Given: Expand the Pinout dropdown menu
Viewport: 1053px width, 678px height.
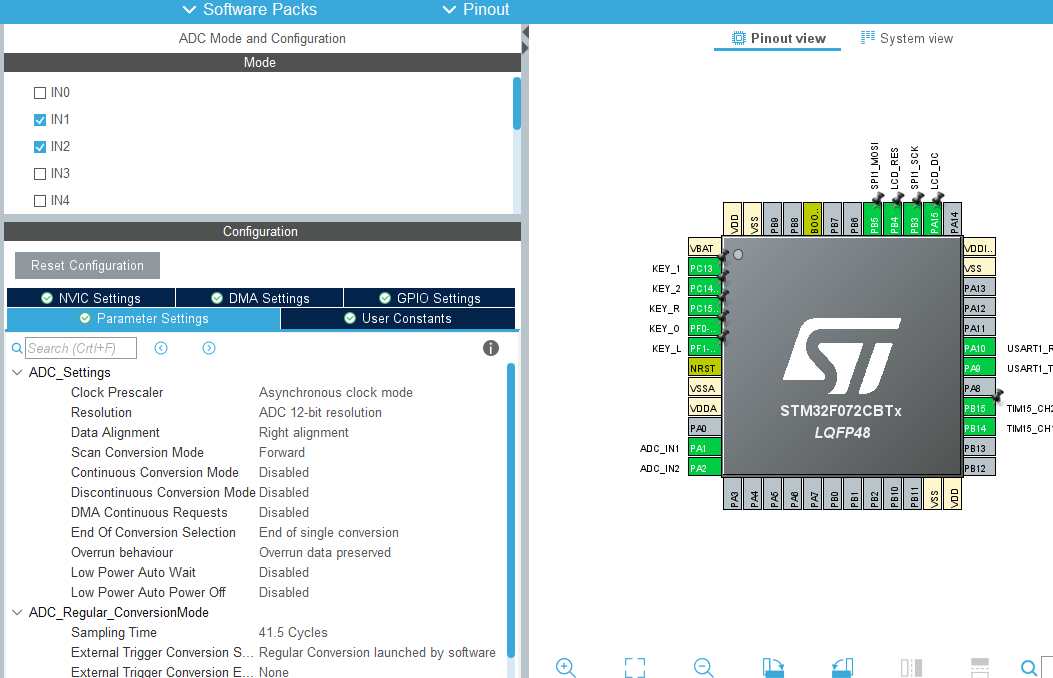Looking at the screenshot, I should click(x=475, y=9).
